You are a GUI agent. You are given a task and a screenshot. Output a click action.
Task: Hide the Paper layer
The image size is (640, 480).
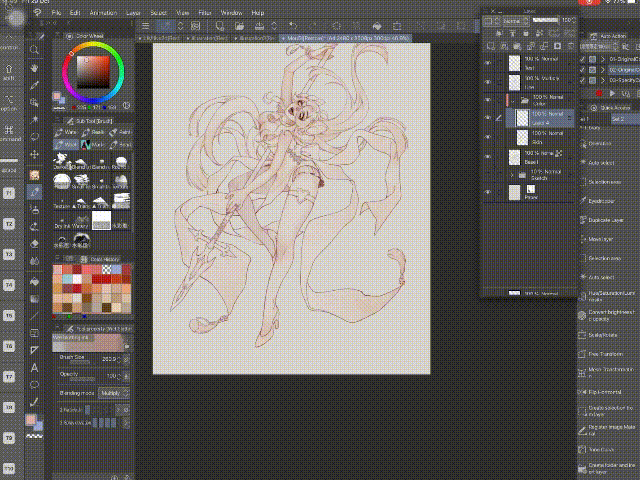(488, 193)
